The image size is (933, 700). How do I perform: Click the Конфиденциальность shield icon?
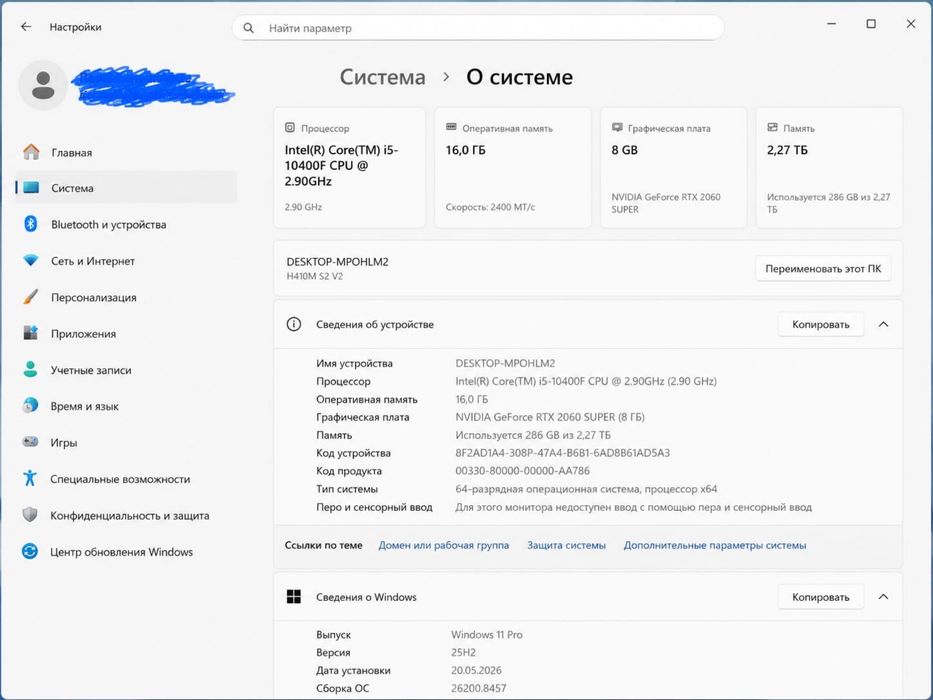tap(30, 515)
